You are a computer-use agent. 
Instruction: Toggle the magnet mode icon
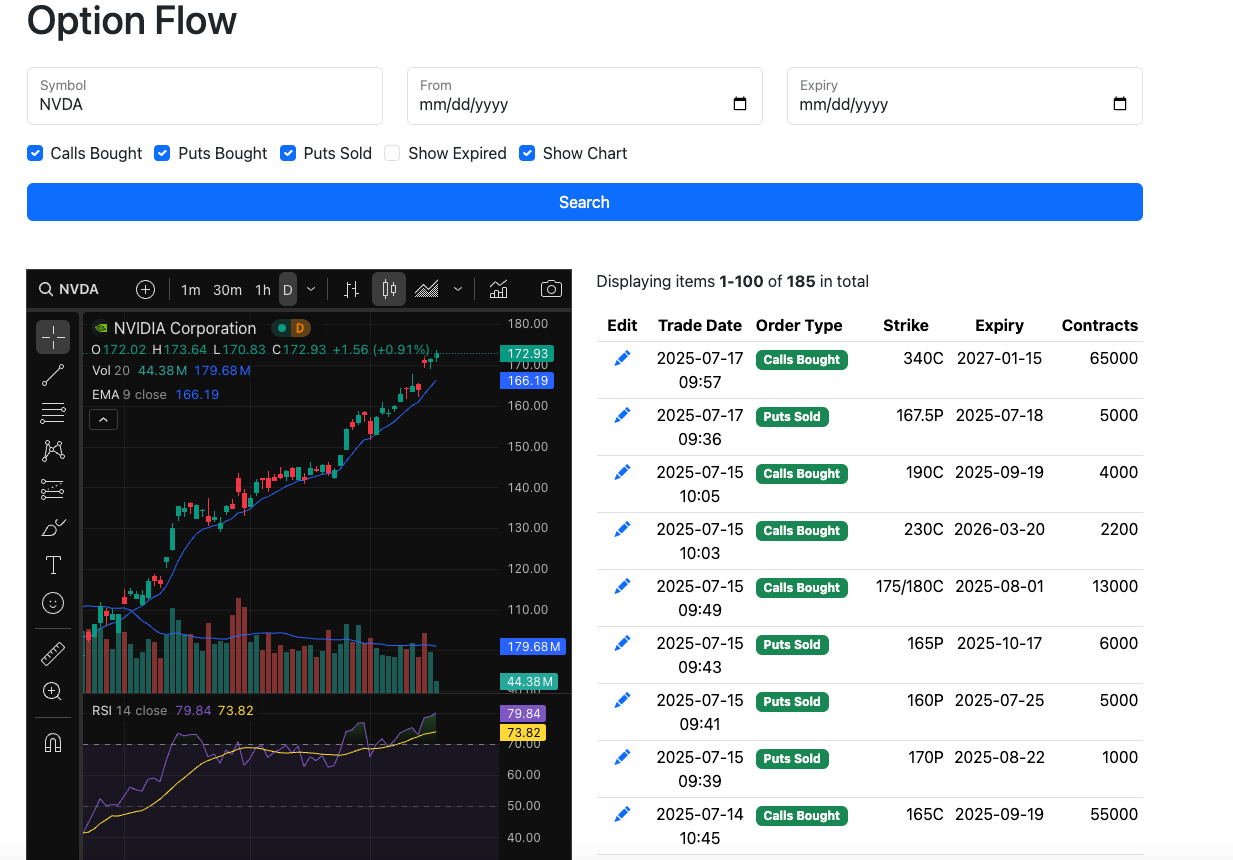[53, 743]
